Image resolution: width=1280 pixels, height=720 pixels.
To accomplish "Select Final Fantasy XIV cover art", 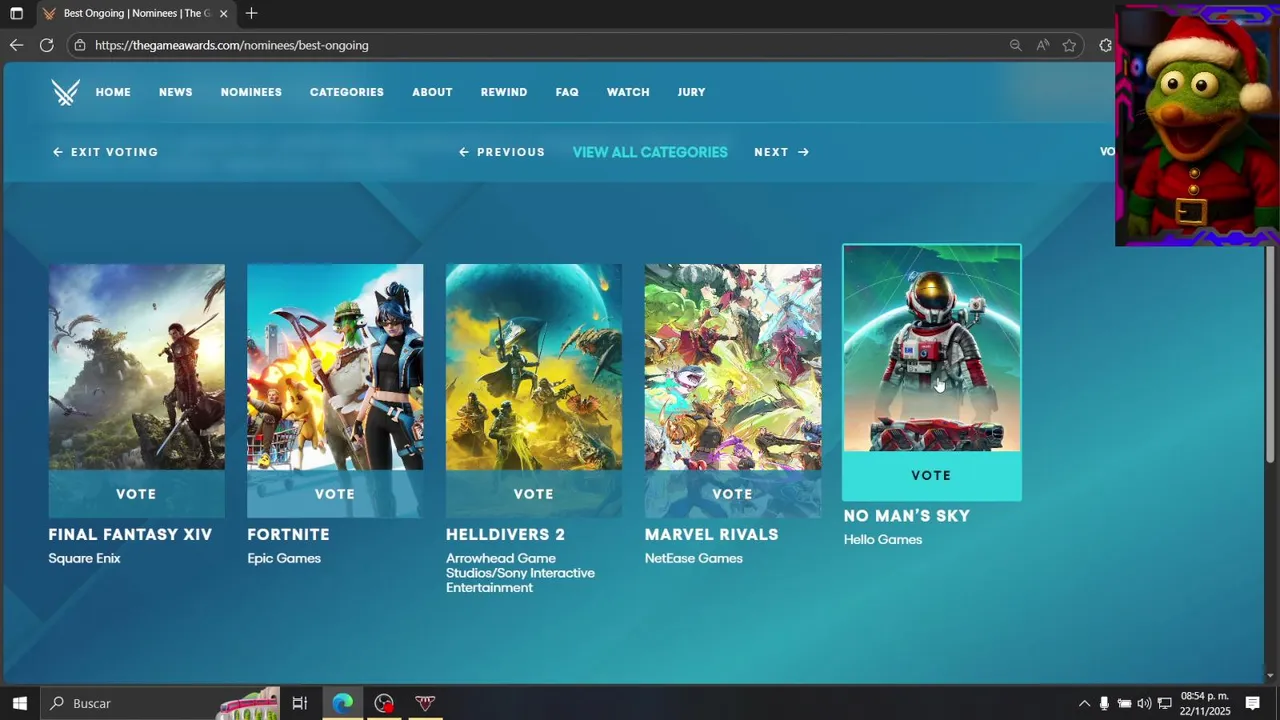I will click(x=136, y=367).
